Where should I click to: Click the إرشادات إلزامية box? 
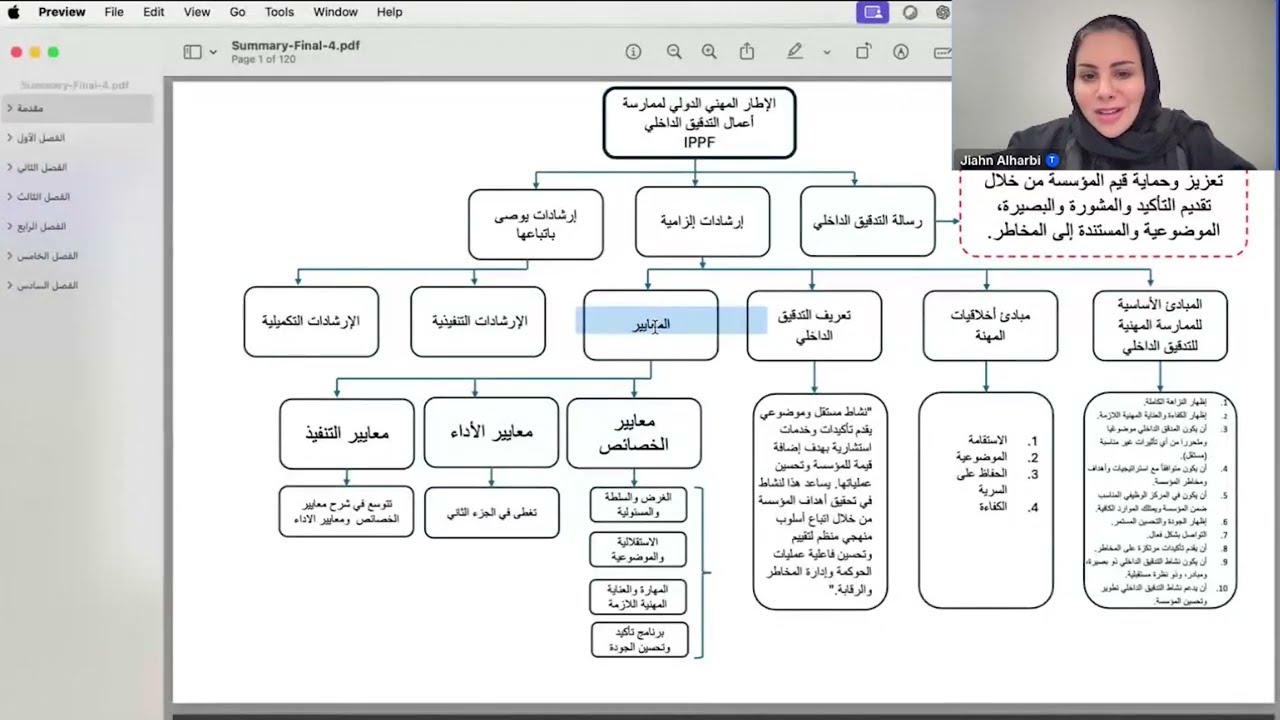(702, 221)
